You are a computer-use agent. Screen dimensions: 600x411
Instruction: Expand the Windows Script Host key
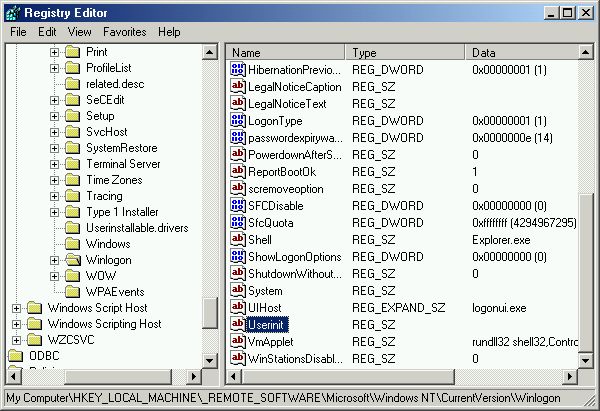click(x=16, y=308)
